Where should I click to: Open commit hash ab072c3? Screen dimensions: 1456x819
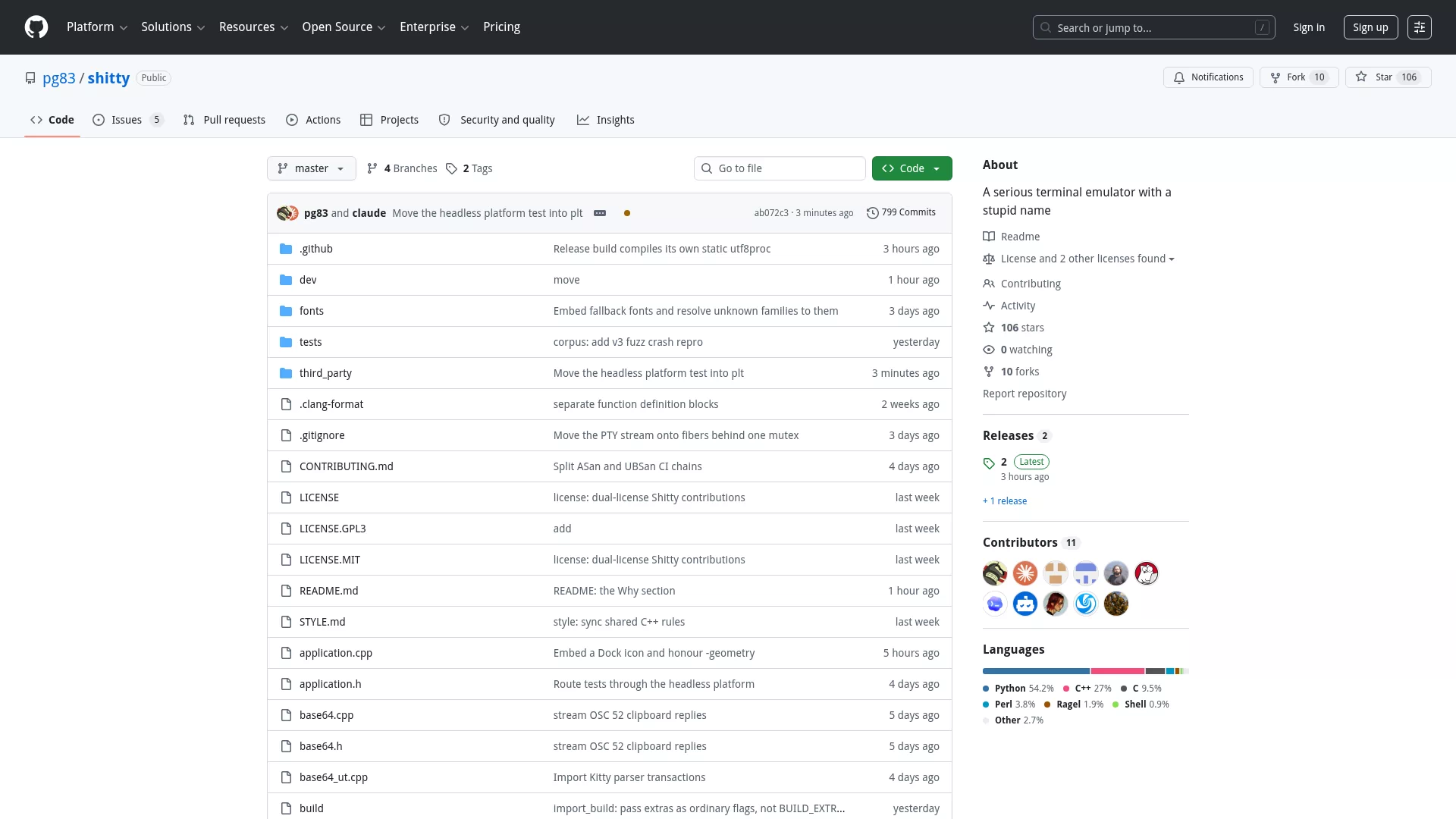pos(771,213)
